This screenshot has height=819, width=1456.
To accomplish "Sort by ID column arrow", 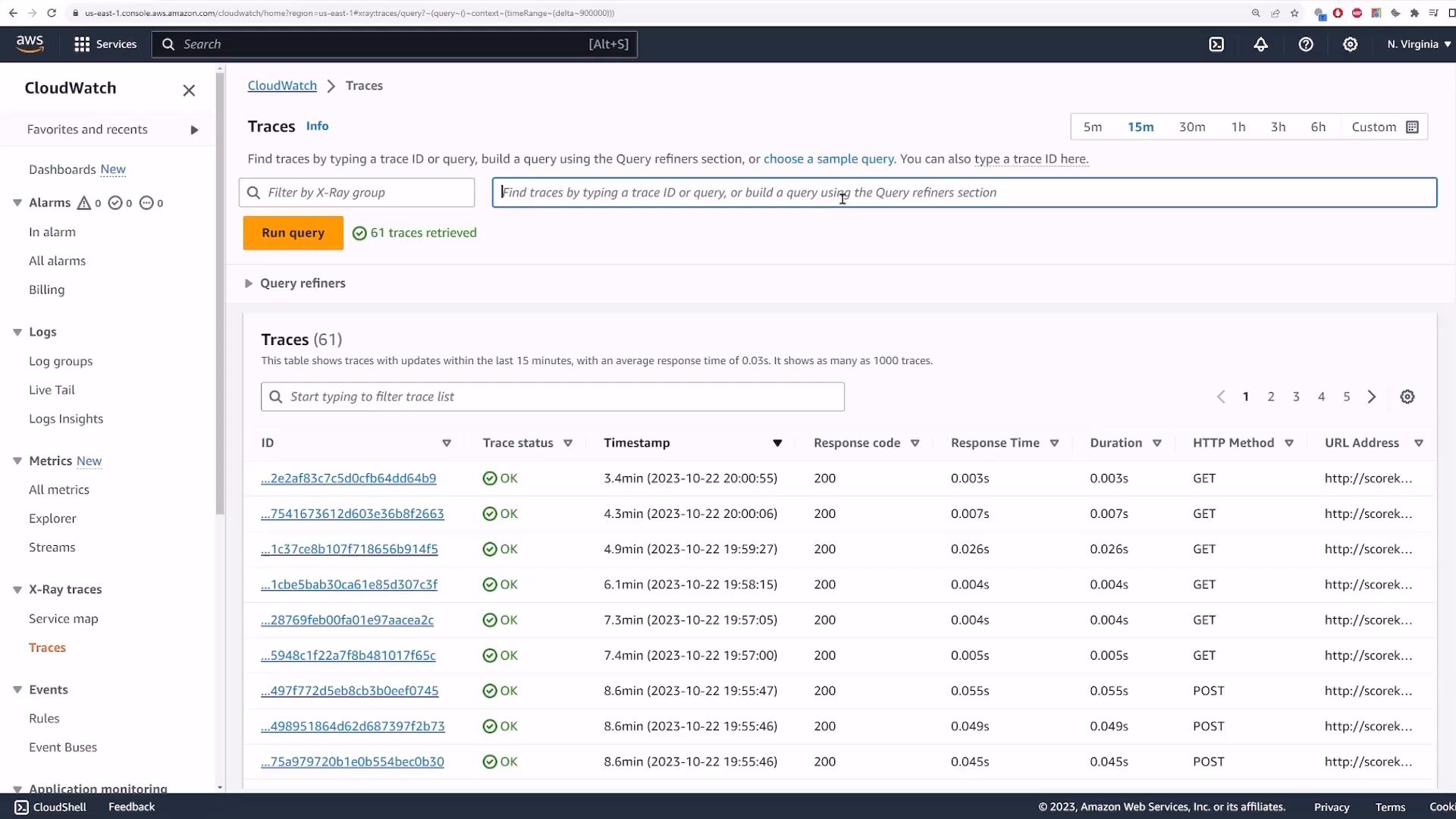I will pos(447,443).
